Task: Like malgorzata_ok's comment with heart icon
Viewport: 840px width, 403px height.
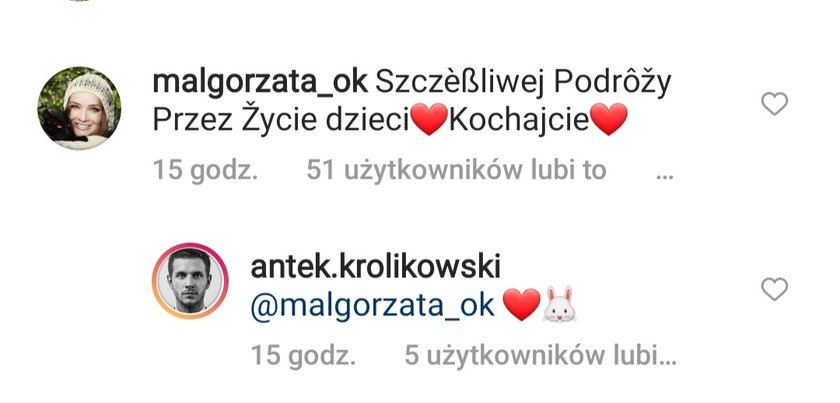Action: click(774, 103)
